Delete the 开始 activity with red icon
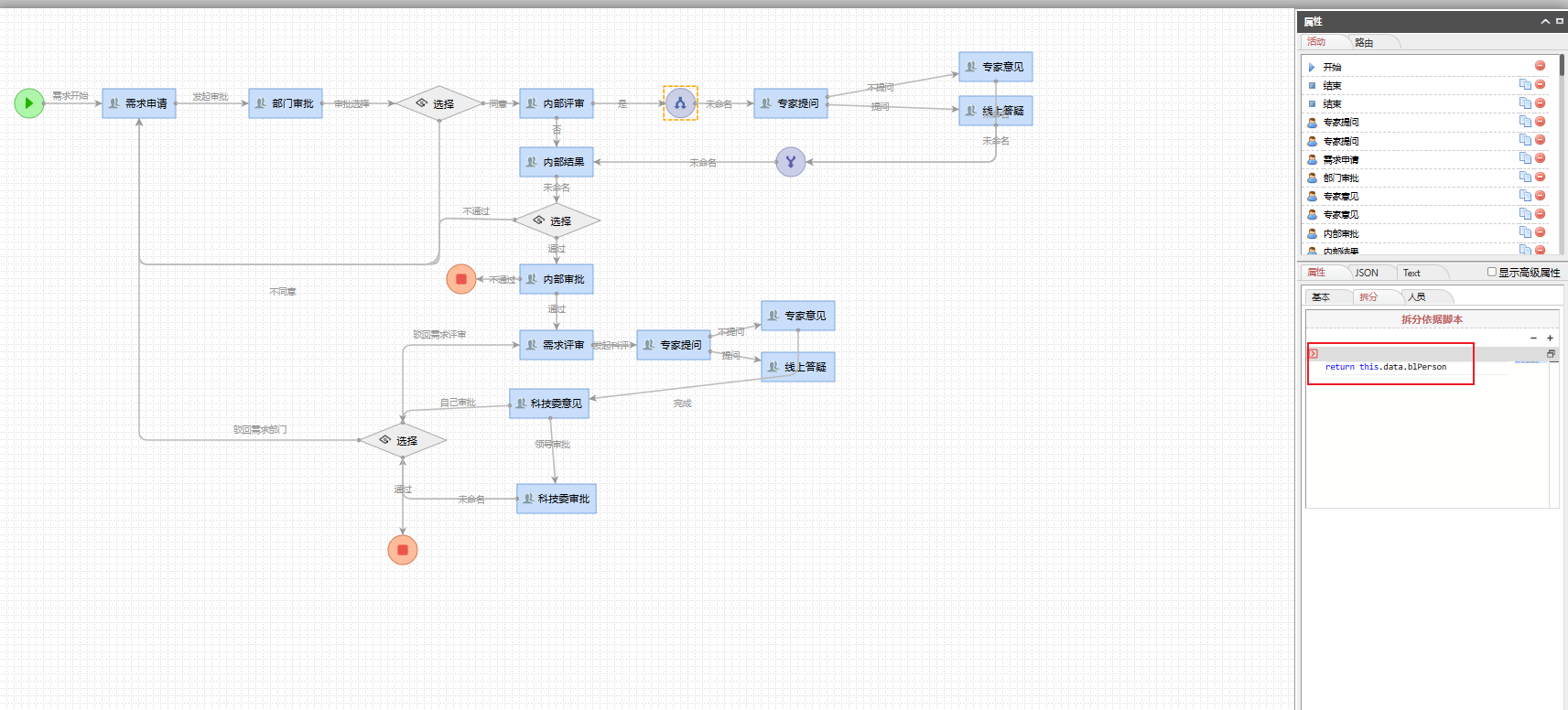 tap(1540, 66)
